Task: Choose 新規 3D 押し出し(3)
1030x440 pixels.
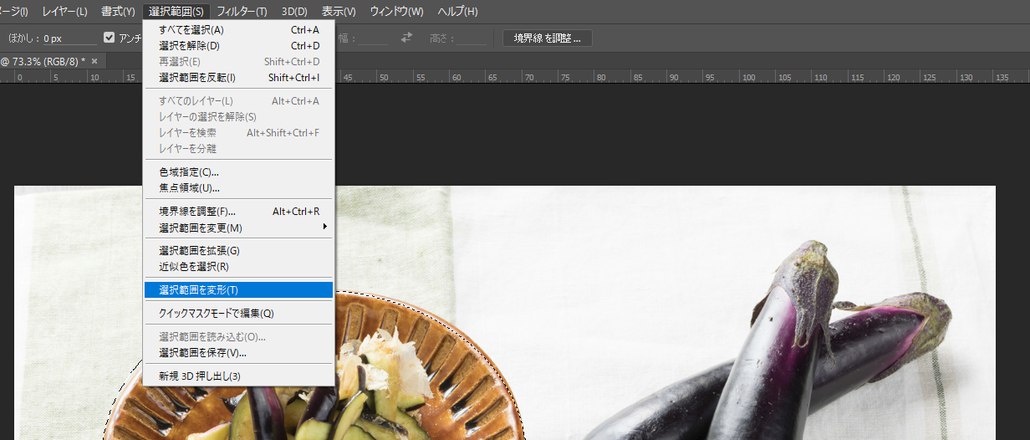Action: (238, 376)
